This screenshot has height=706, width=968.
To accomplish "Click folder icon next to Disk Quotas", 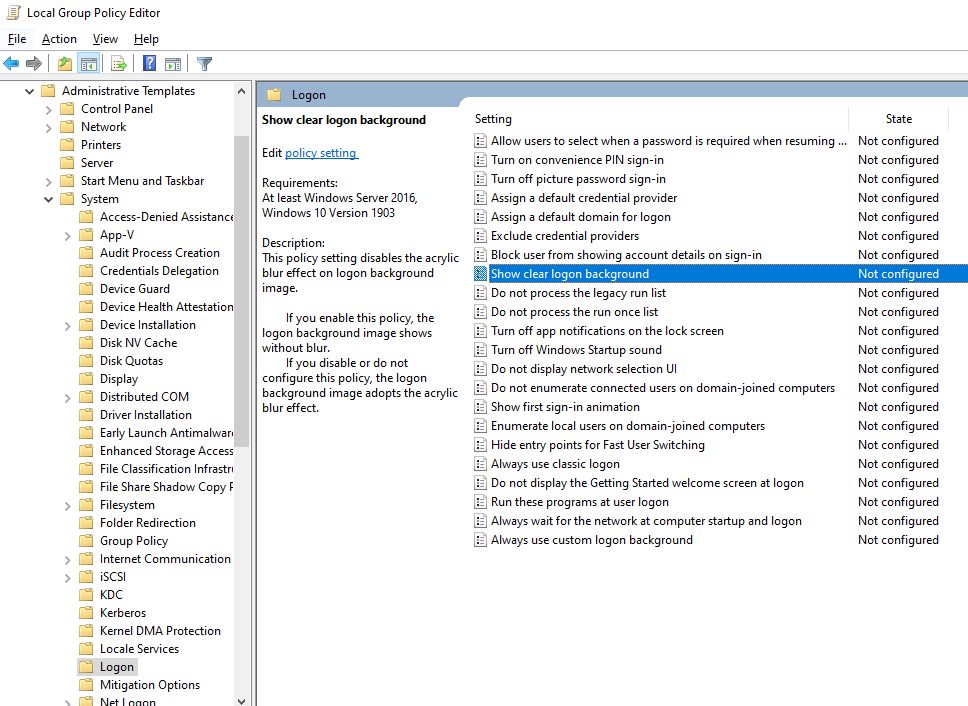I will point(86,361).
